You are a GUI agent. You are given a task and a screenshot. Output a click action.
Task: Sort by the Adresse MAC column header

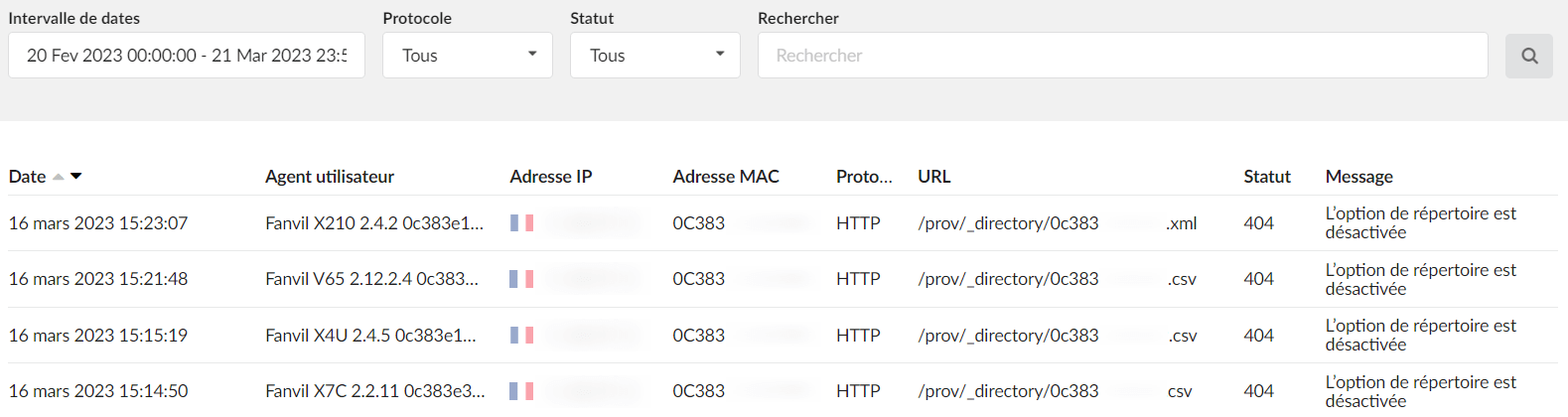point(726,177)
